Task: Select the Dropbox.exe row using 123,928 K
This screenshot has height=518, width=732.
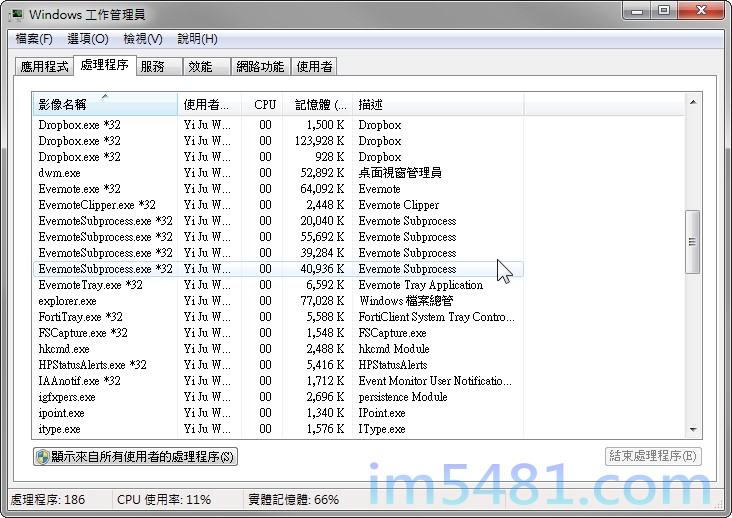Action: point(278,141)
